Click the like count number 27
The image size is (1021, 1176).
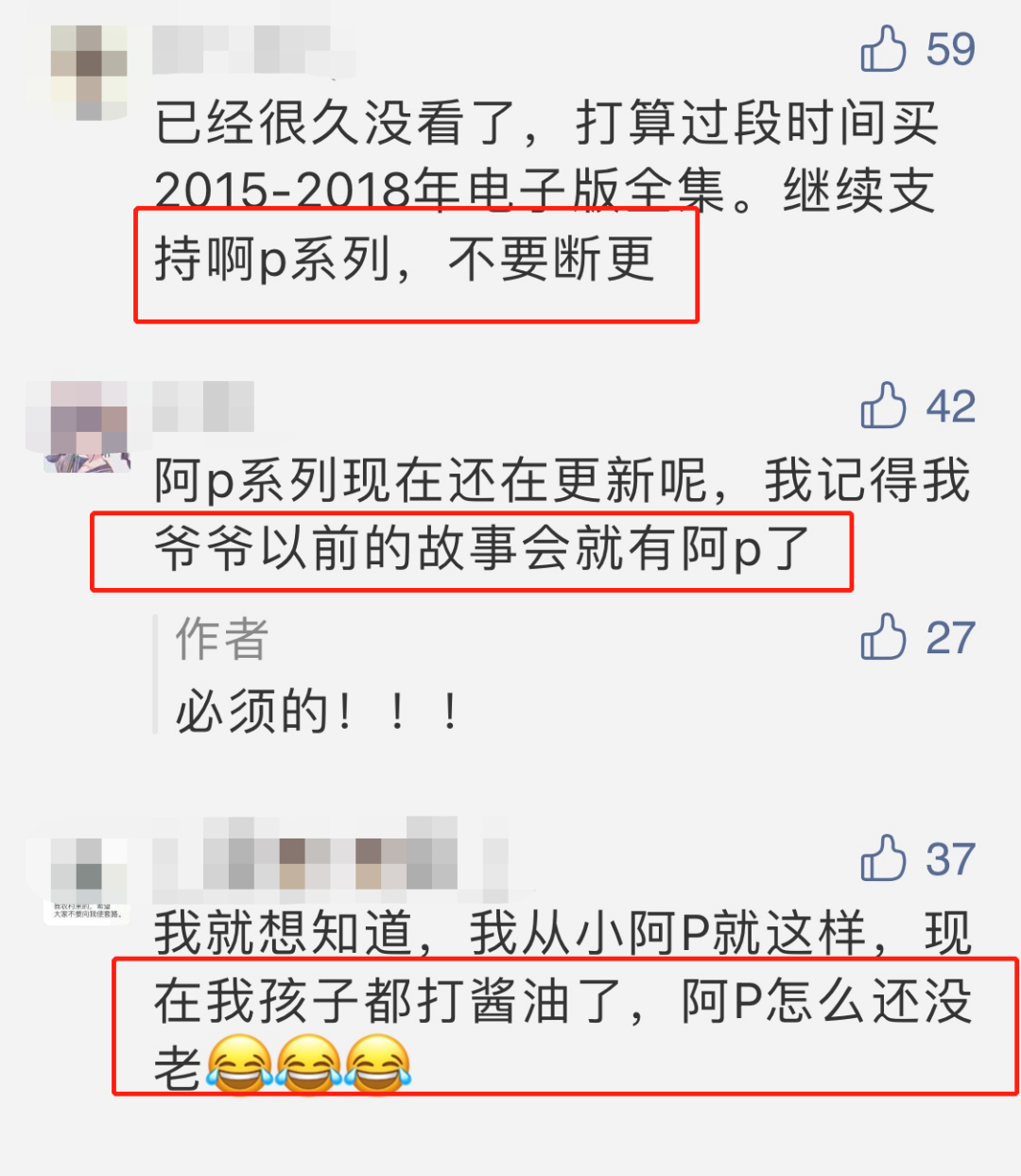(950, 638)
